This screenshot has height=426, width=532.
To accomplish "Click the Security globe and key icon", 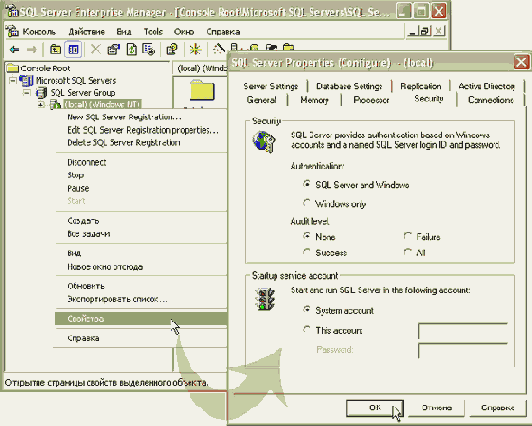I will [x=264, y=141].
